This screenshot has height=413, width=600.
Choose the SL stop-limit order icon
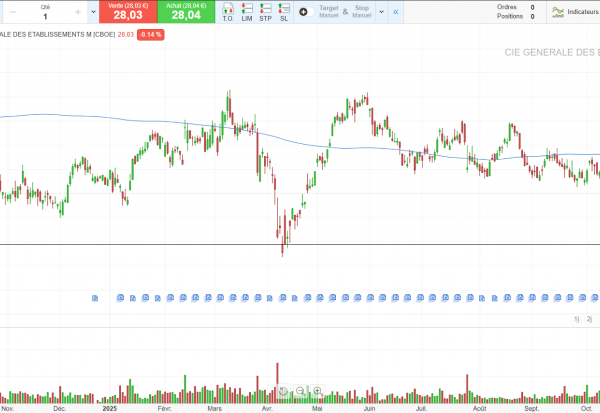(x=284, y=12)
